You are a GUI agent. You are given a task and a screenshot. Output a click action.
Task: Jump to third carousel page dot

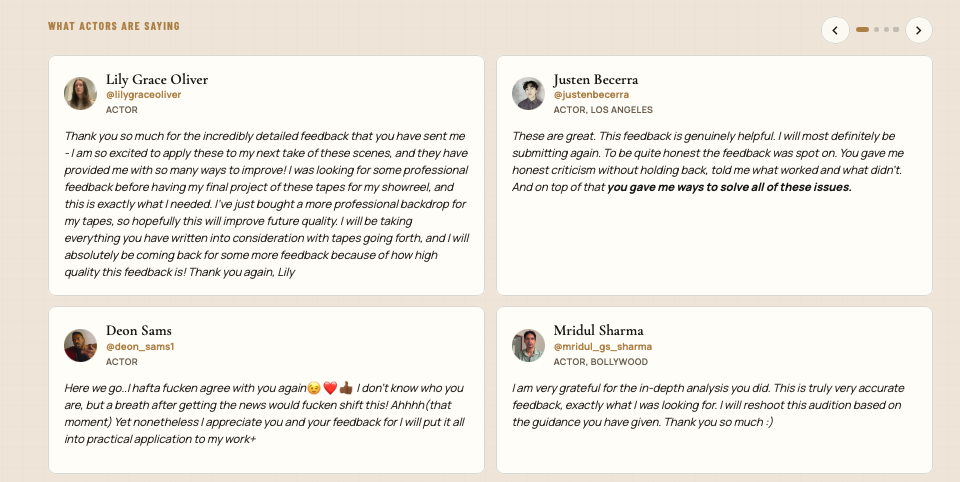pos(886,29)
